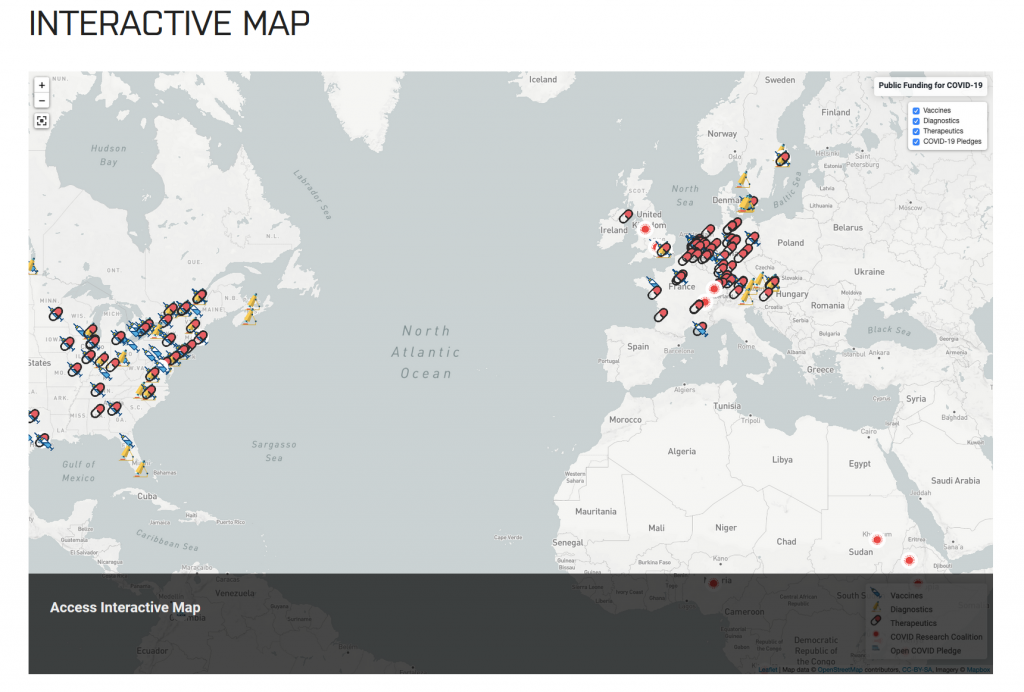The image size is (1024, 692).
Task: Click the Diagnostics microscope legend icon
Action: (876, 608)
